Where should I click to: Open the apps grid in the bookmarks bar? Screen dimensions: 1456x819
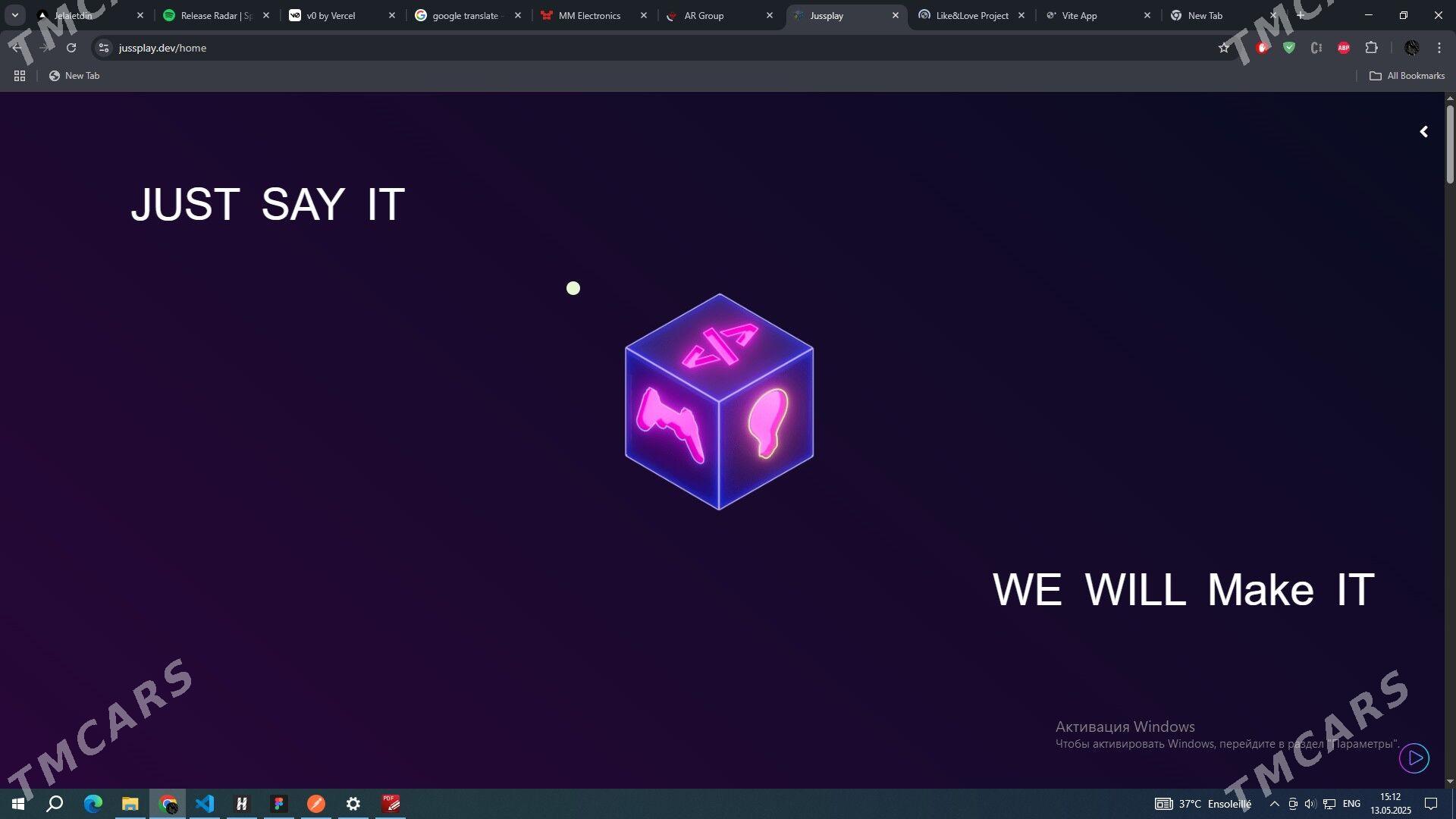(20, 76)
